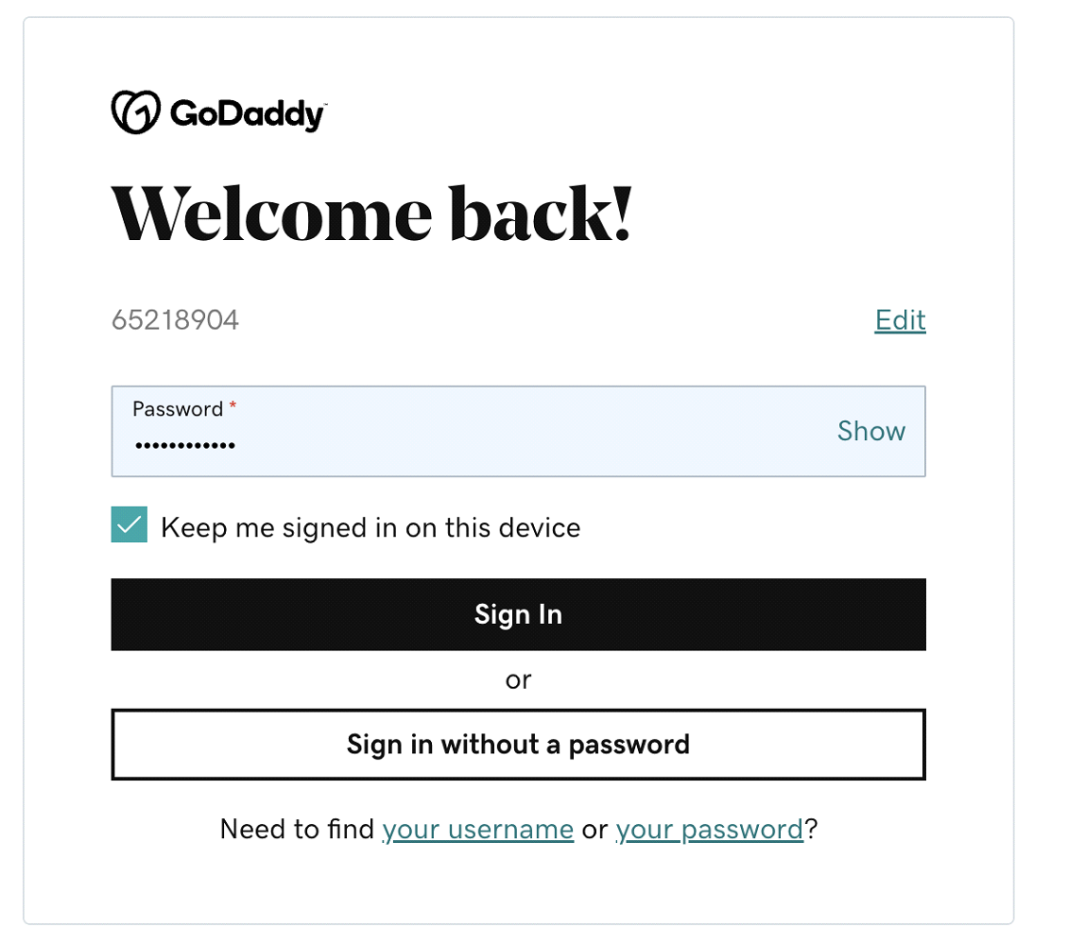Open the find your username help link
The width and height of the screenshot is (1068, 944).
[477, 828]
